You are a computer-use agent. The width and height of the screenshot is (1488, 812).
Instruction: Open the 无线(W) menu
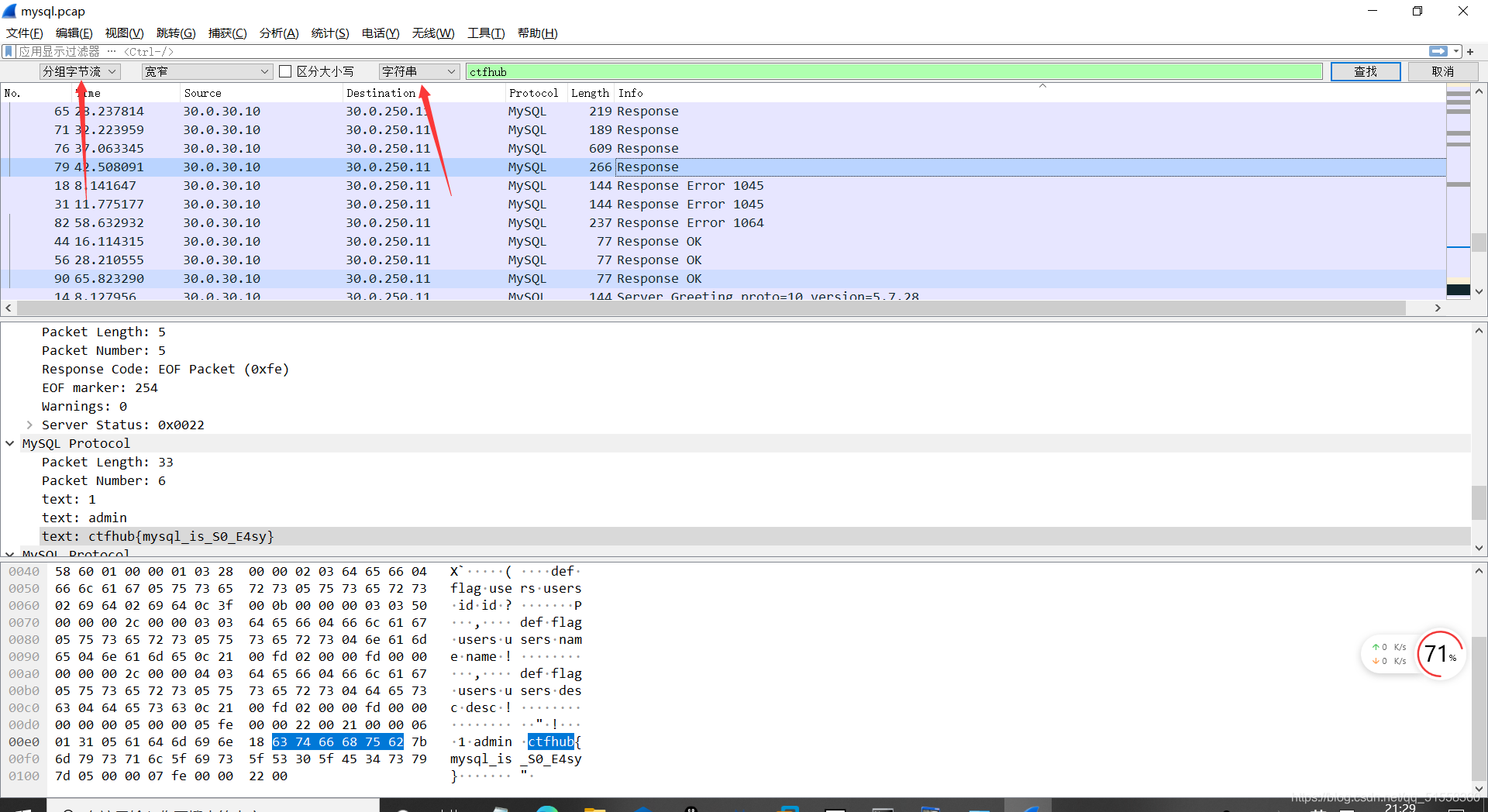tap(433, 33)
